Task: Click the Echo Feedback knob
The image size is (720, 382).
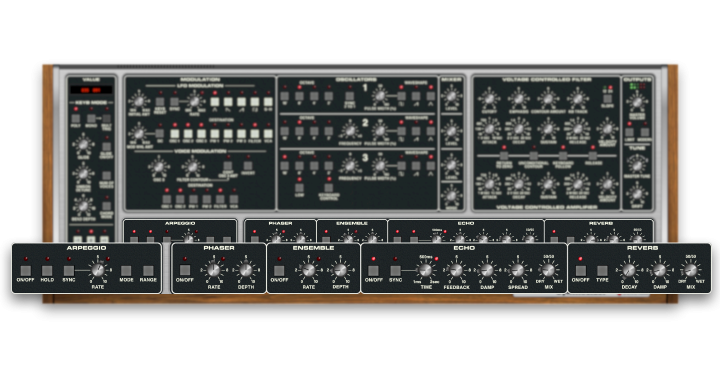Action: pyautogui.click(x=456, y=270)
